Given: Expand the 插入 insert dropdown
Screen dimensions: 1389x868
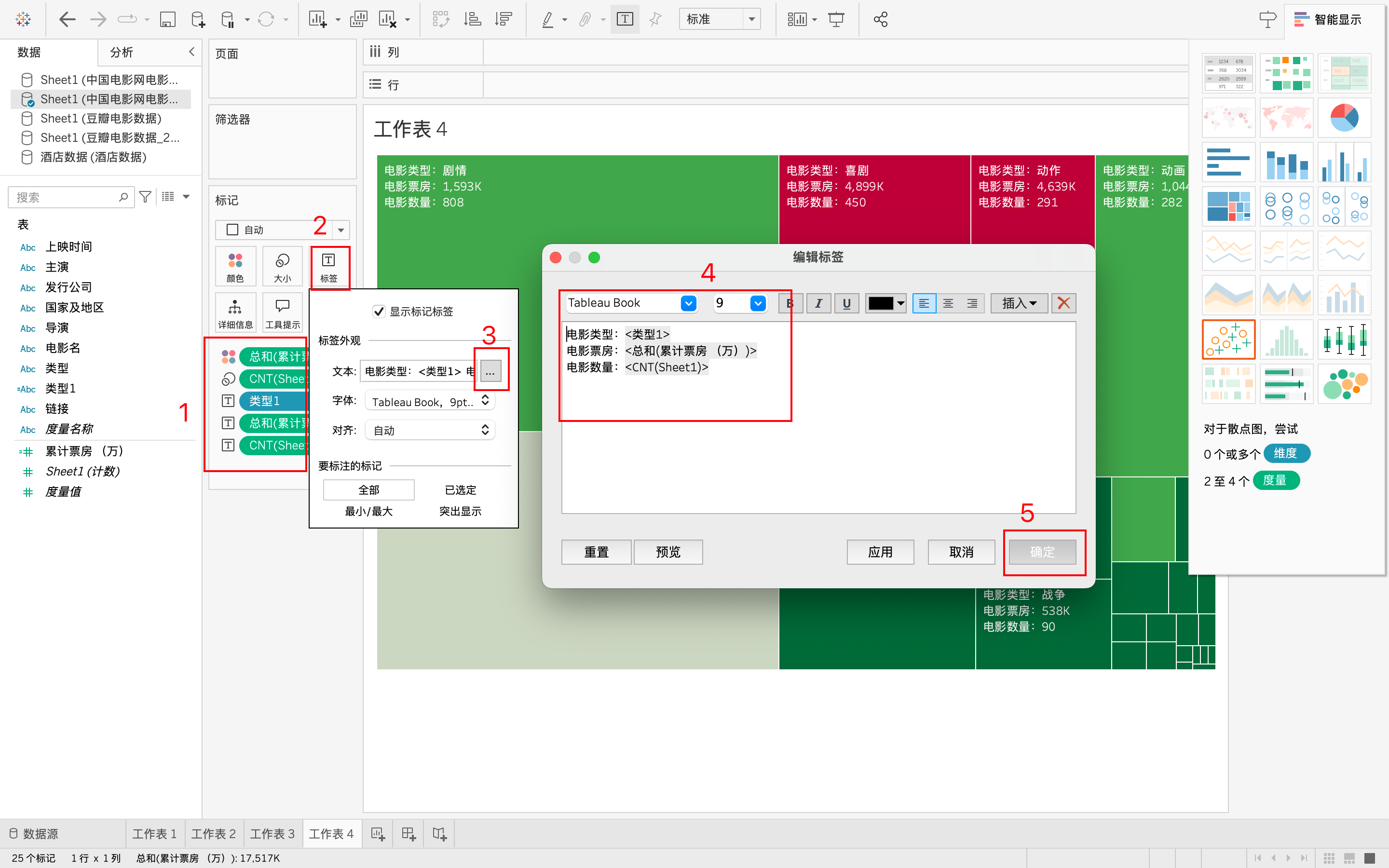Looking at the screenshot, I should pyautogui.click(x=1019, y=303).
